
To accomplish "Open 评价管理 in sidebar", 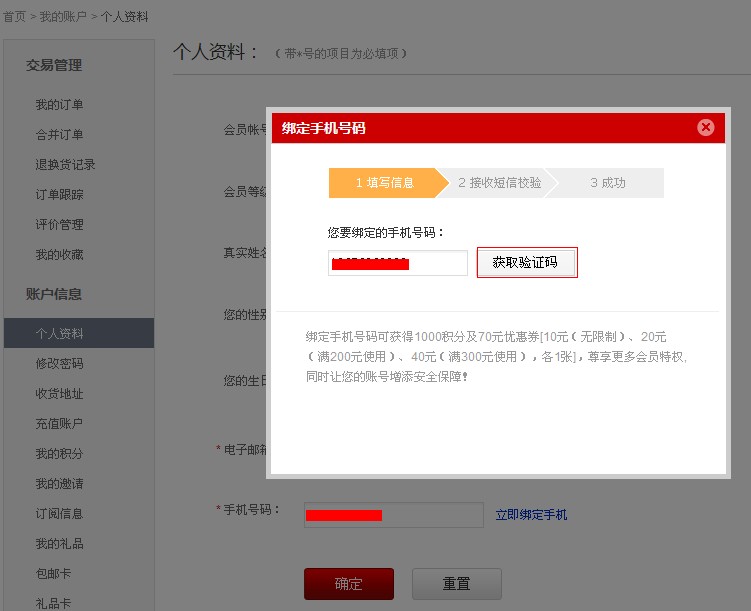I will coord(59,225).
